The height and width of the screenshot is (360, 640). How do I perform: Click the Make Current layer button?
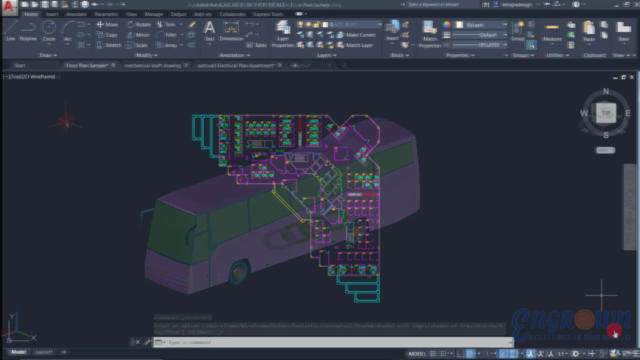click(x=356, y=35)
